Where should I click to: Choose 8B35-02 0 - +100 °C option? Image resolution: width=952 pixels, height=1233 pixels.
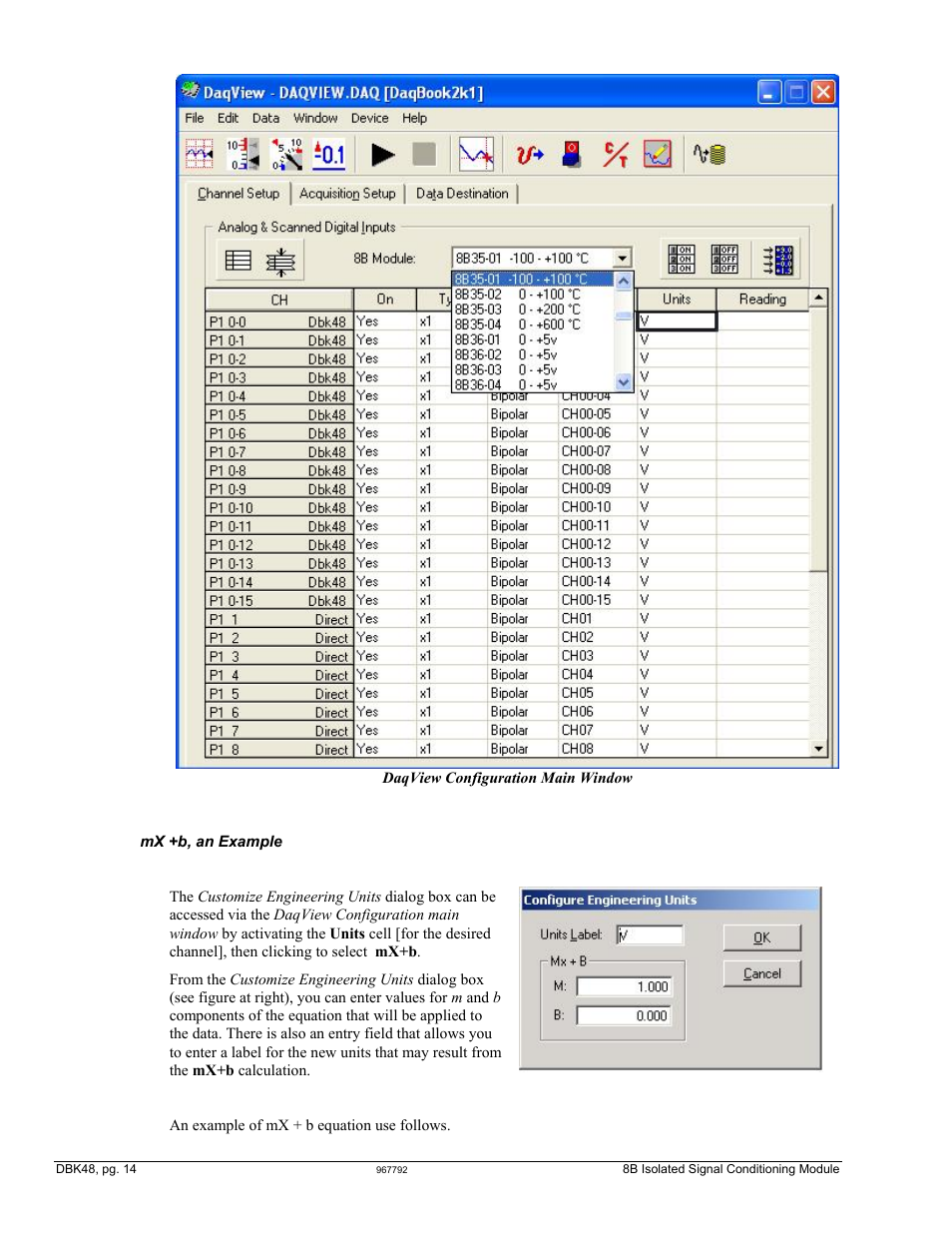click(534, 295)
